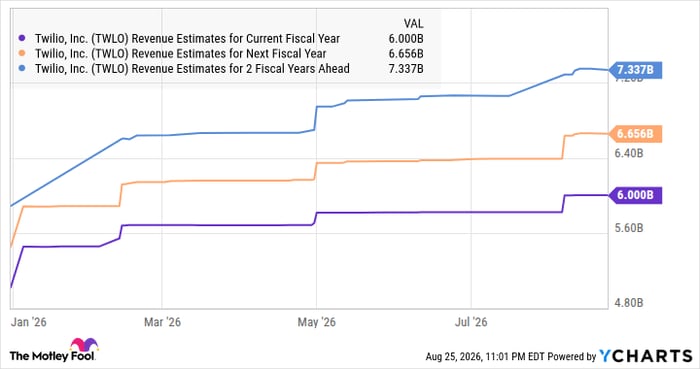Image resolution: width=700 pixels, height=369 pixels.
Task: Click The Motley Fool jester hat logo
Action: click(x=83, y=345)
